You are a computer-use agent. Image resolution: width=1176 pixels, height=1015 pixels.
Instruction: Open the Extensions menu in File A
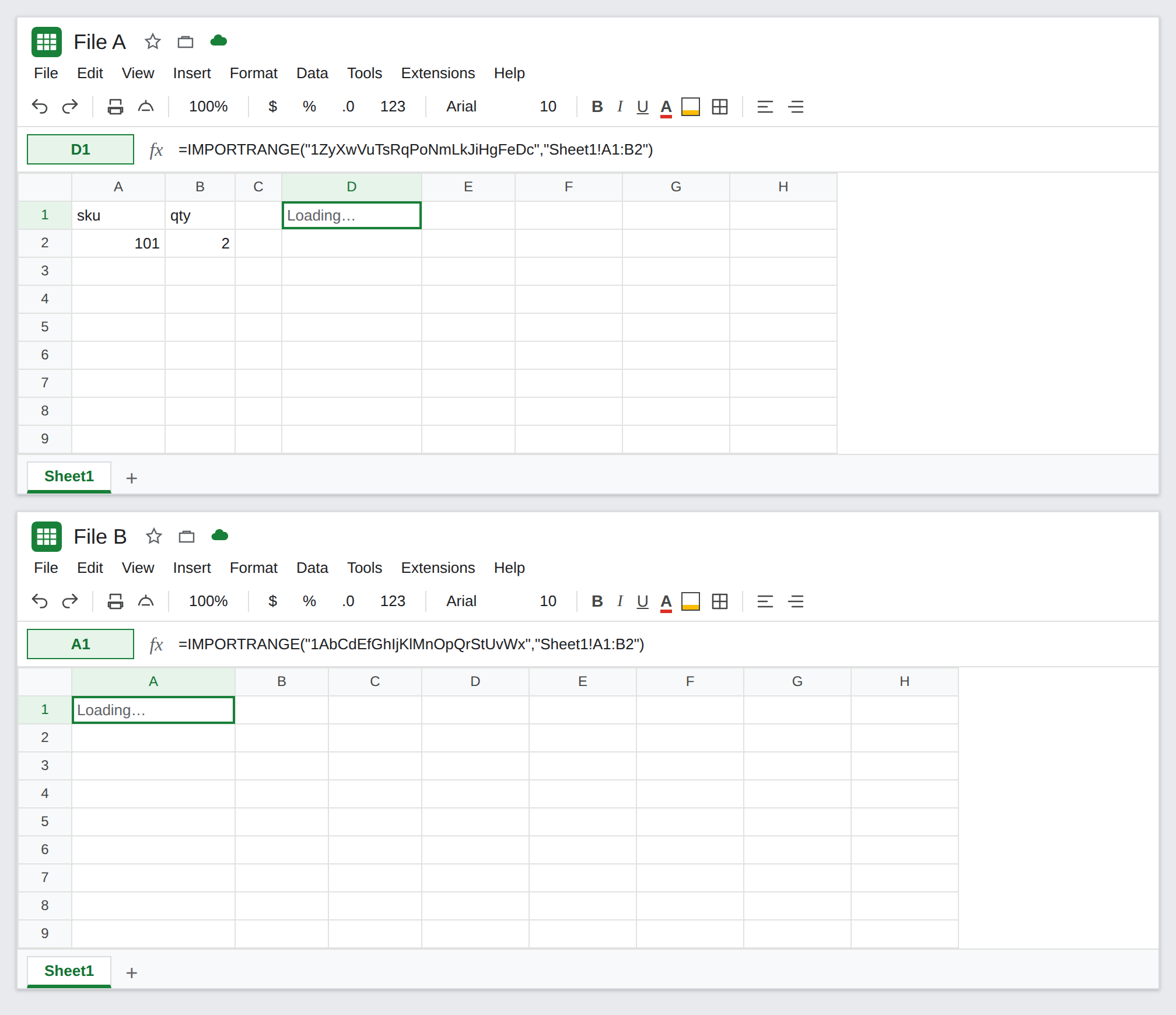pos(438,73)
